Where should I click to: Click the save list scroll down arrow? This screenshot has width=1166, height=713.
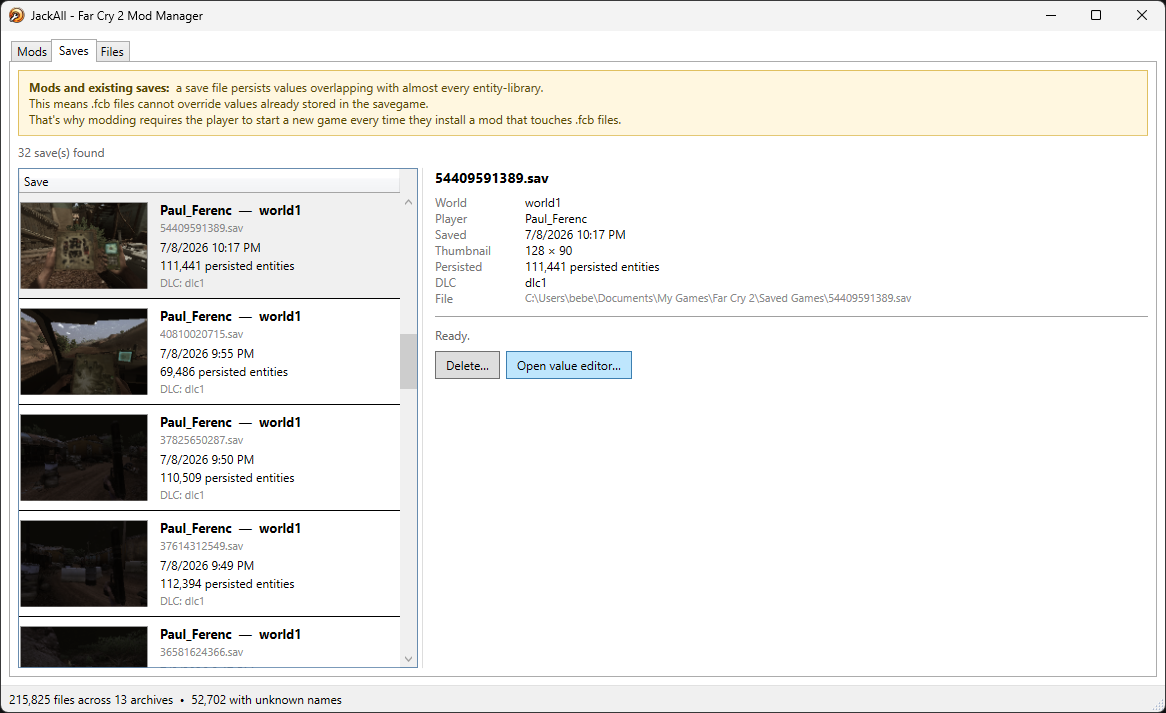[x=408, y=659]
